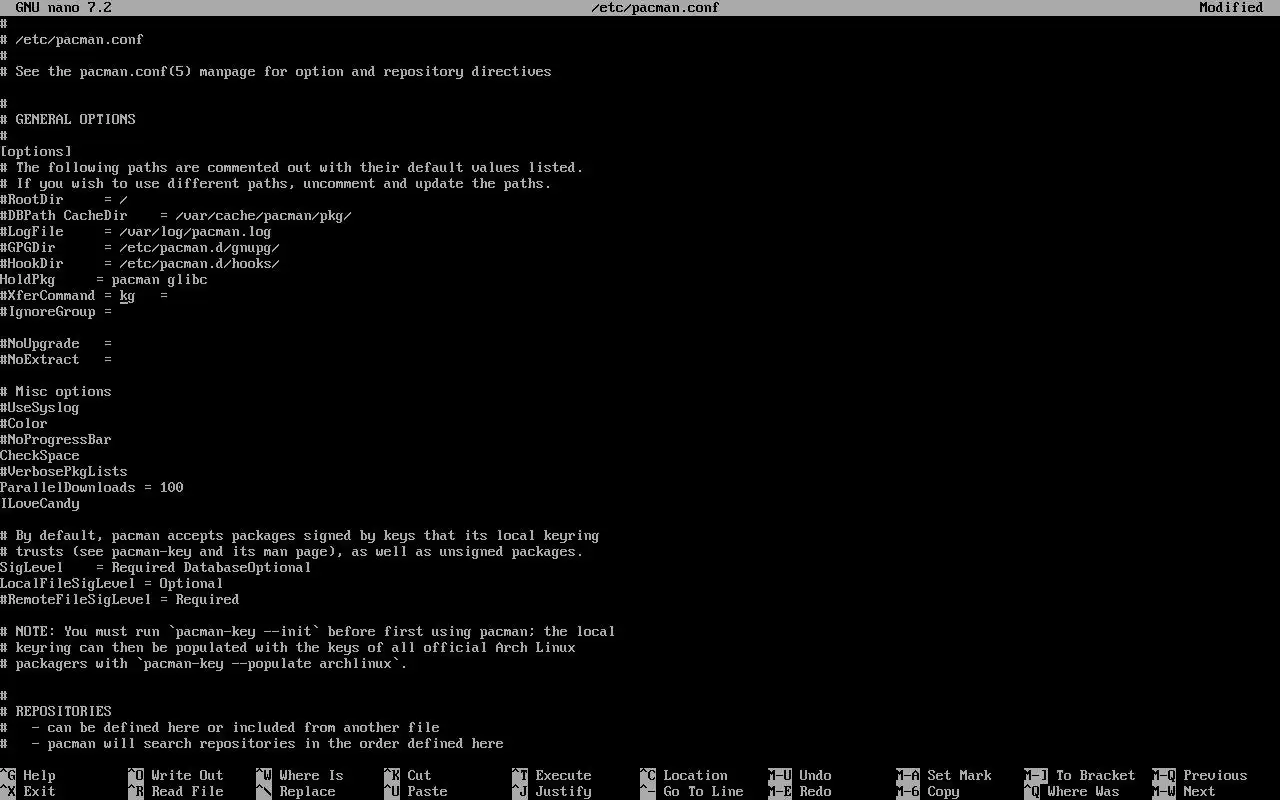The image size is (1280, 800).
Task: Place cursor on the [options] line
Action: pos(36,151)
